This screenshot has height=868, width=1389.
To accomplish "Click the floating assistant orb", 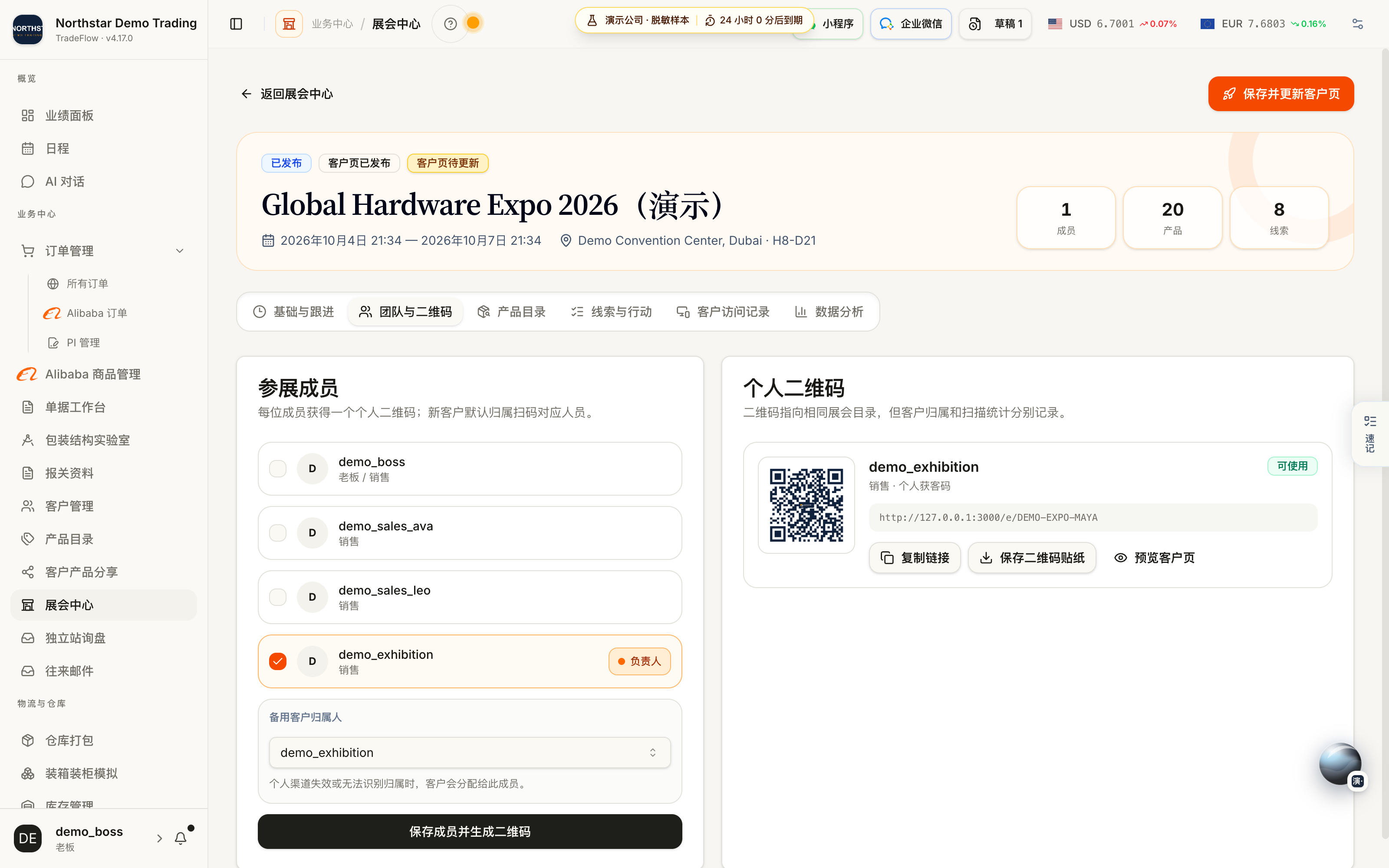I will point(1340,764).
